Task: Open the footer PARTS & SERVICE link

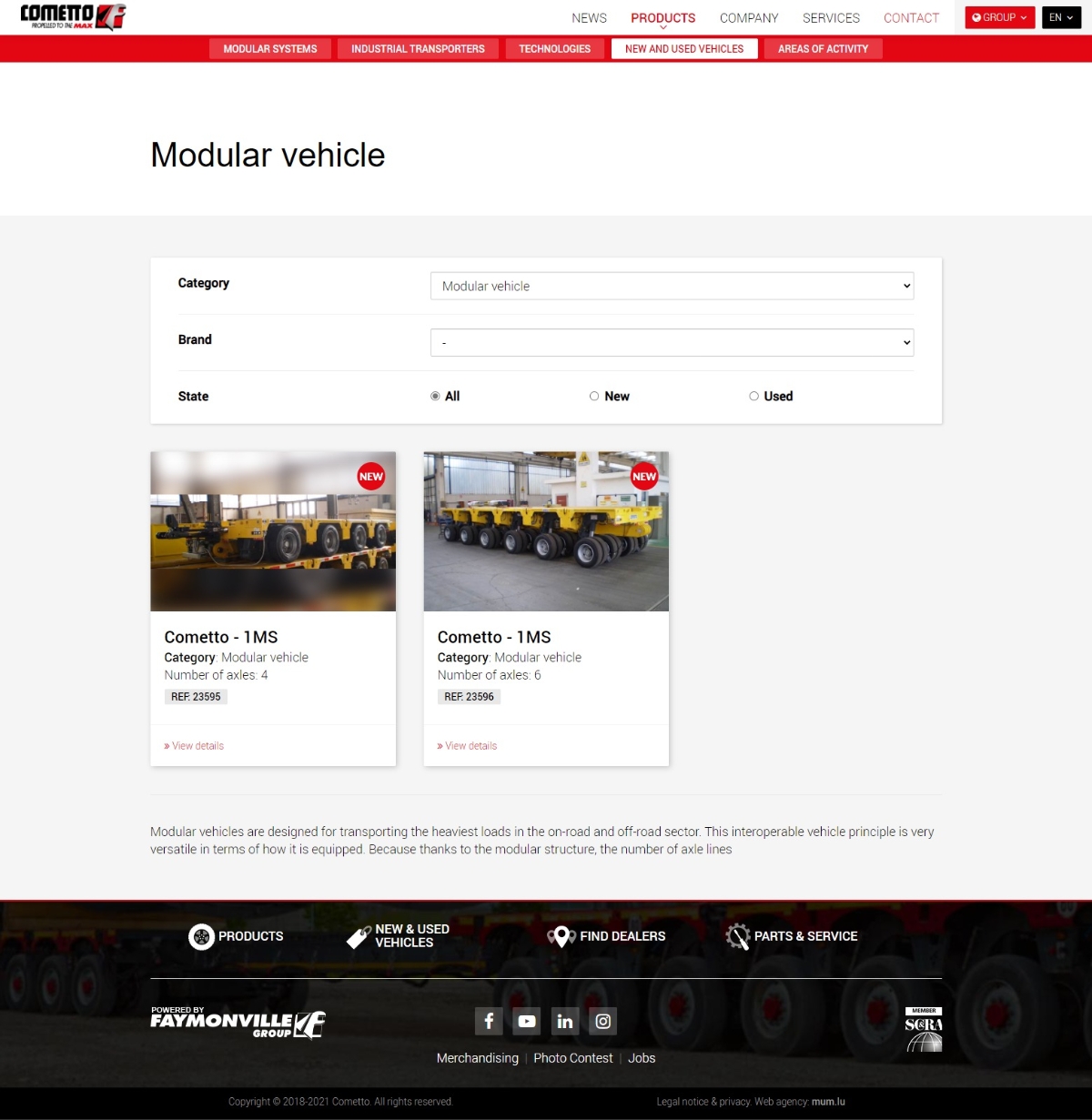Action: click(805, 936)
